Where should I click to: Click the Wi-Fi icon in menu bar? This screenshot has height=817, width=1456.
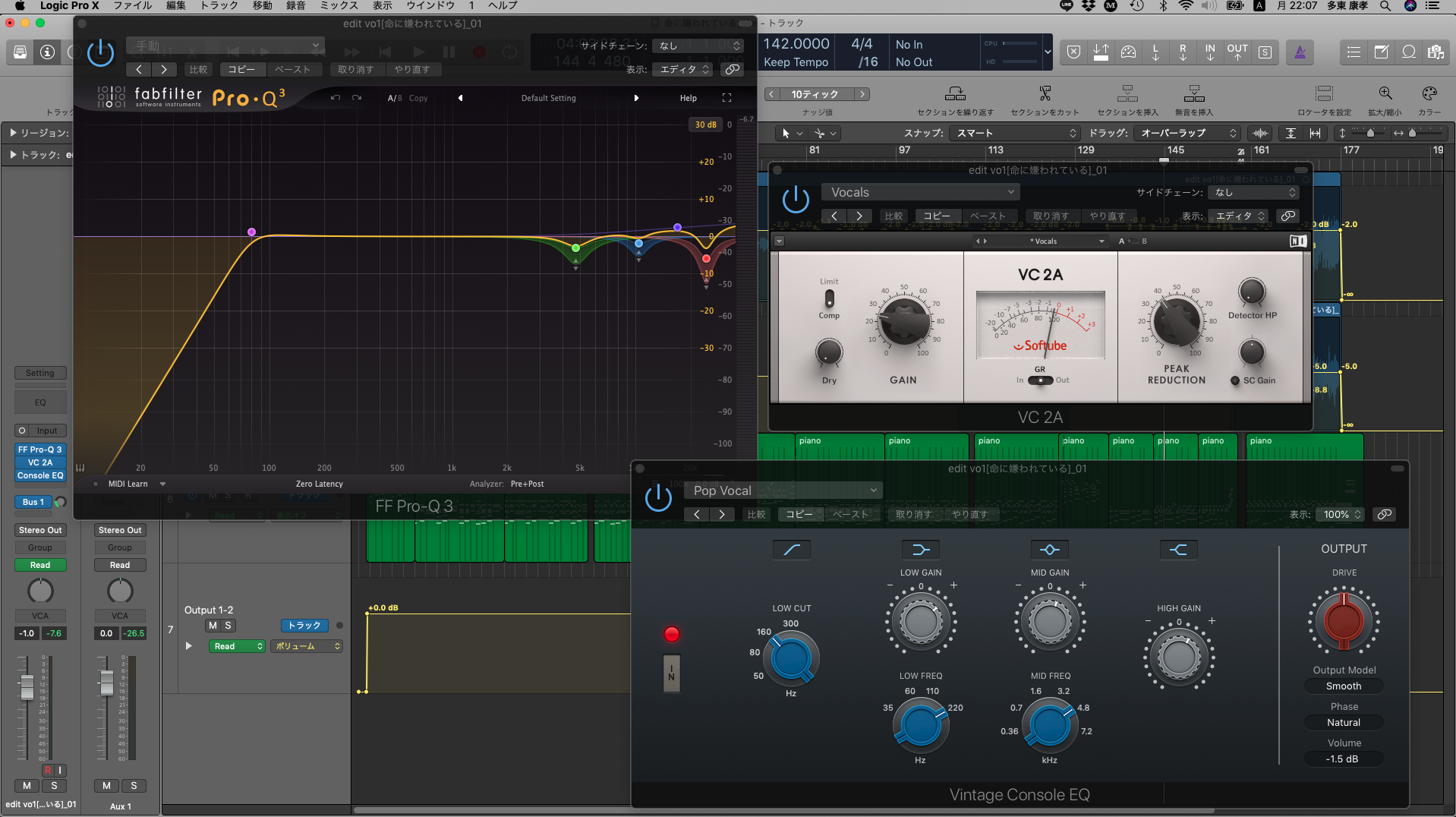click(x=1186, y=6)
